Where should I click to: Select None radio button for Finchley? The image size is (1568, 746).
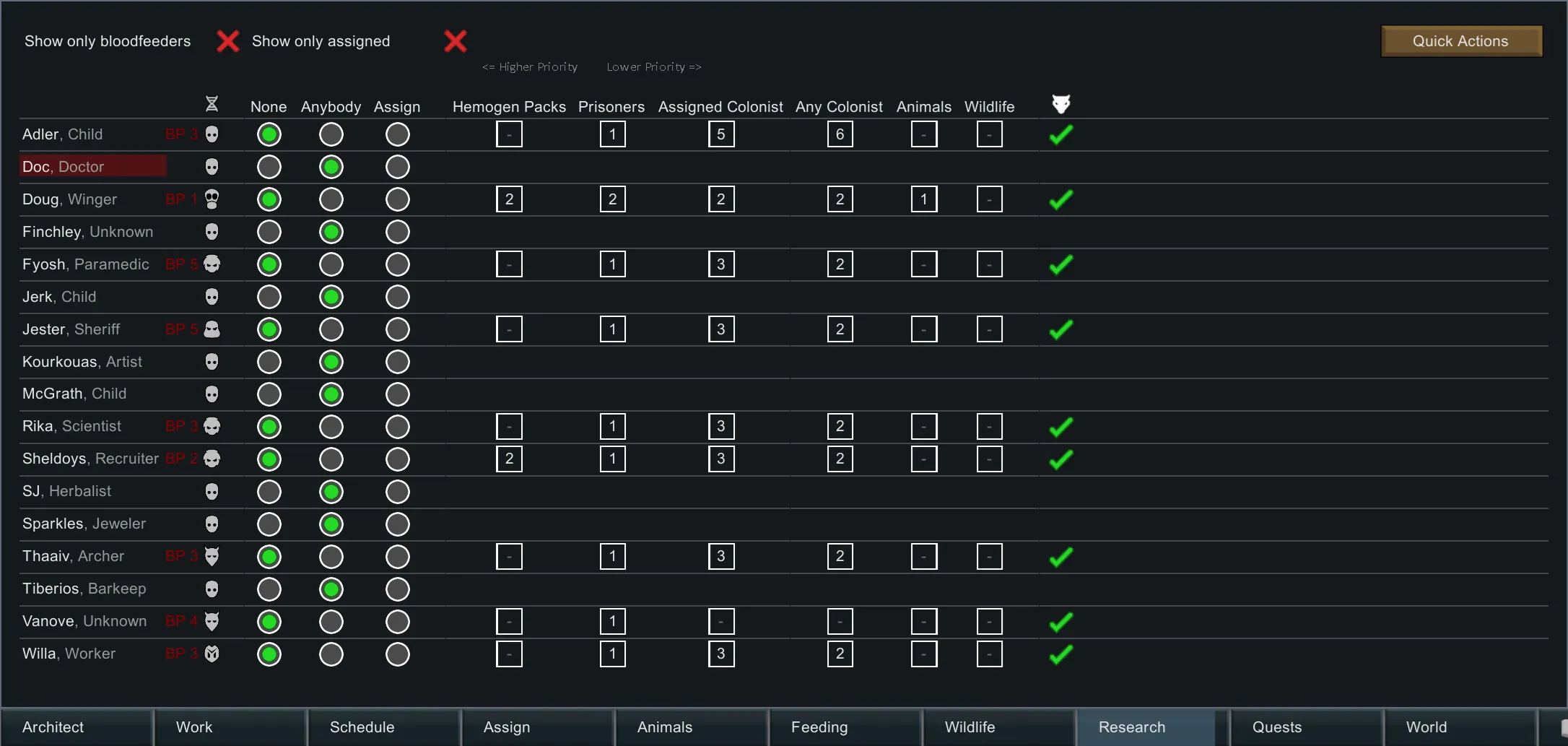(x=269, y=232)
